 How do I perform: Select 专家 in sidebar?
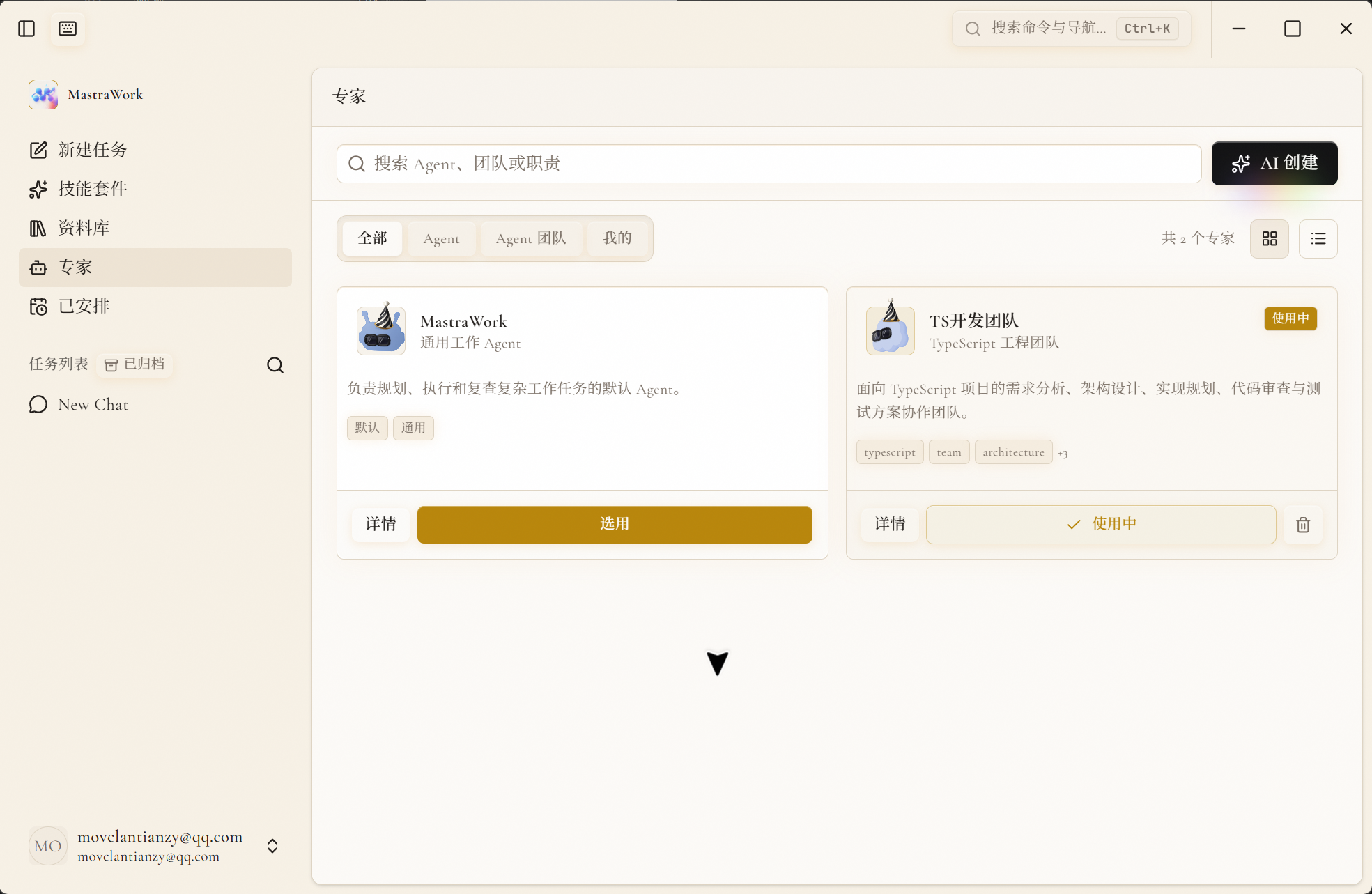coord(155,267)
